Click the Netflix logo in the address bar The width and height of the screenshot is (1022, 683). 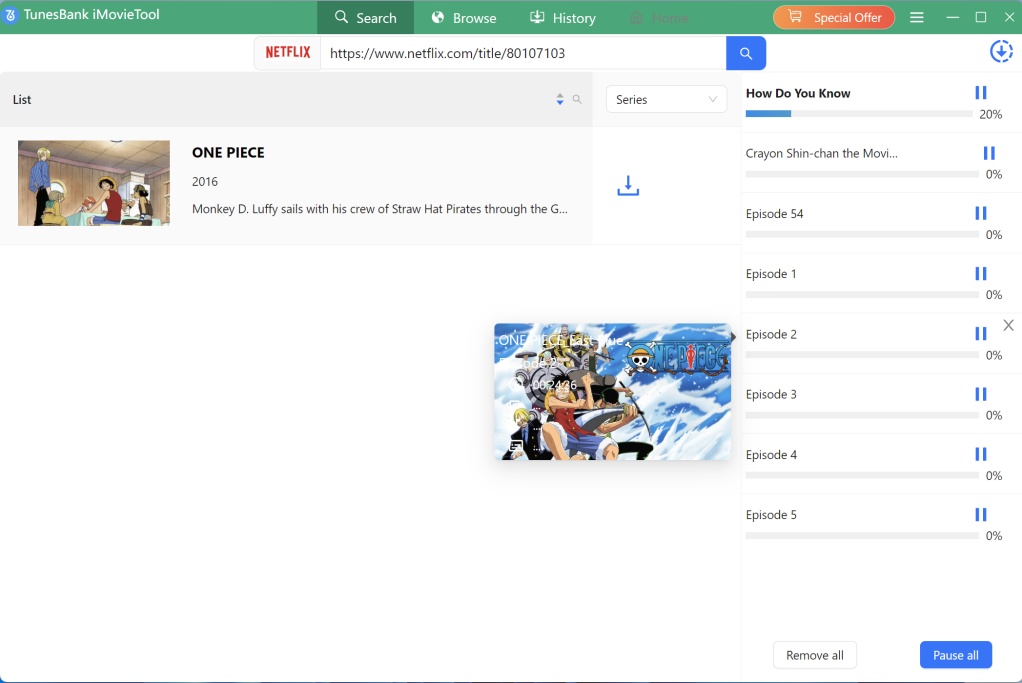[287, 52]
